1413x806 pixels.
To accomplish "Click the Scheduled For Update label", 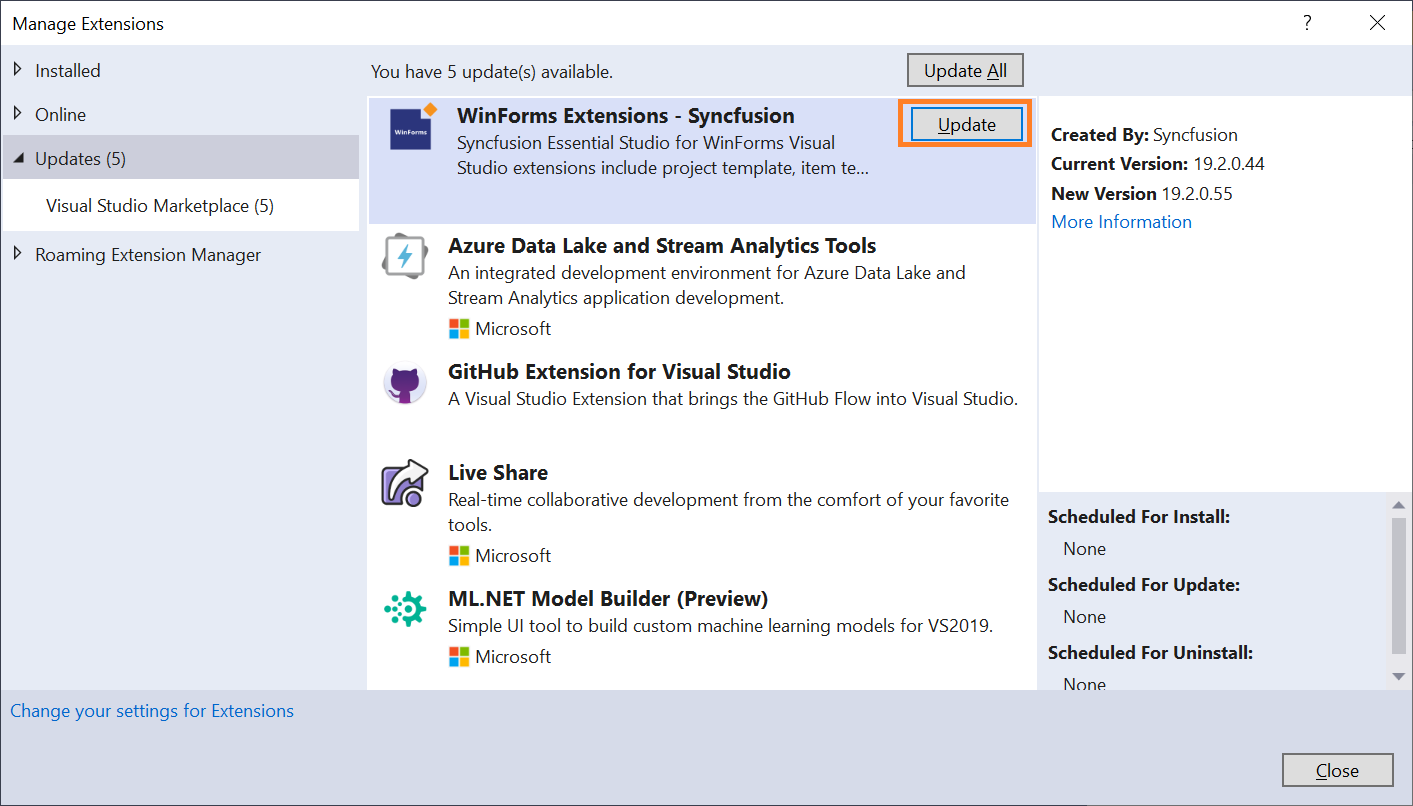I will pyautogui.click(x=1144, y=585).
